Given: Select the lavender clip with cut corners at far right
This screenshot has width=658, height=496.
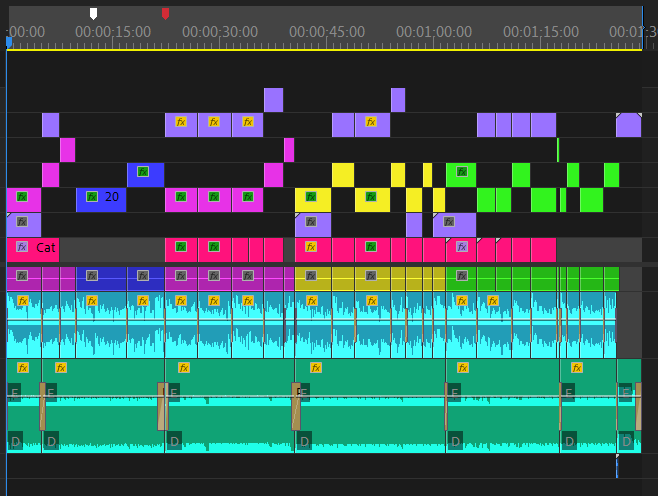Looking at the screenshot, I should point(629,125).
